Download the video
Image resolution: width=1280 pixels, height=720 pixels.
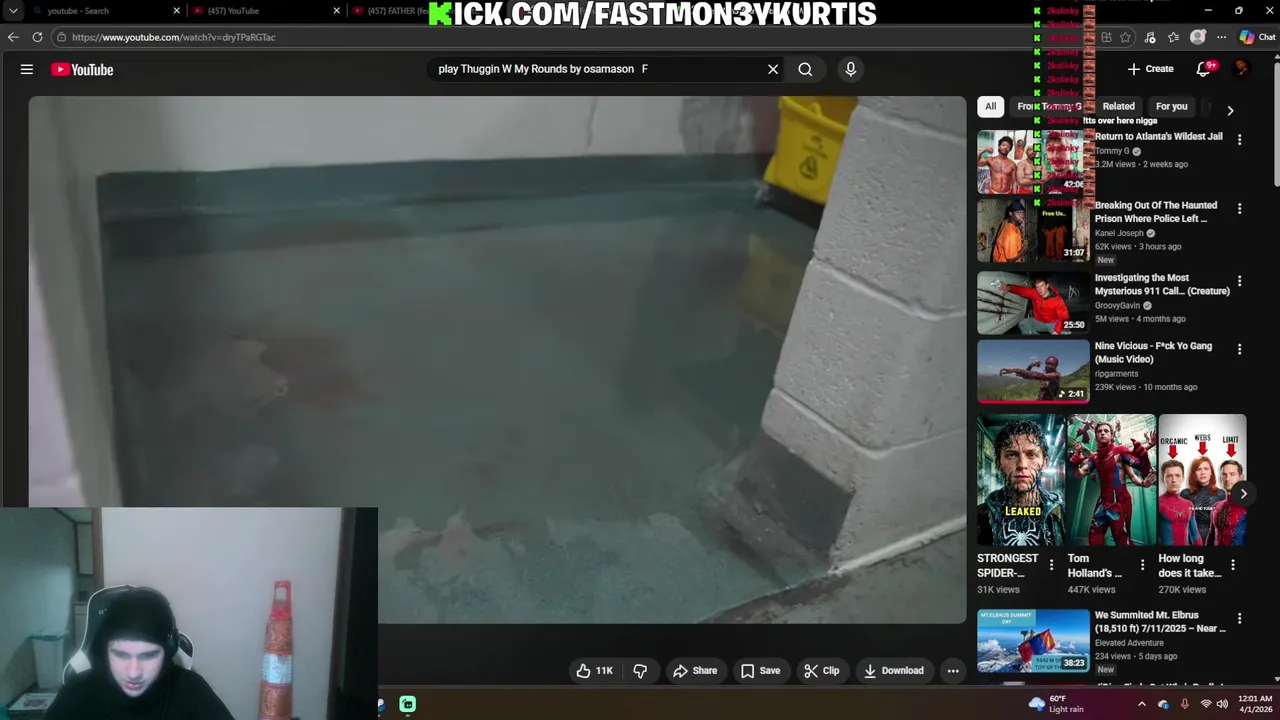tap(893, 671)
